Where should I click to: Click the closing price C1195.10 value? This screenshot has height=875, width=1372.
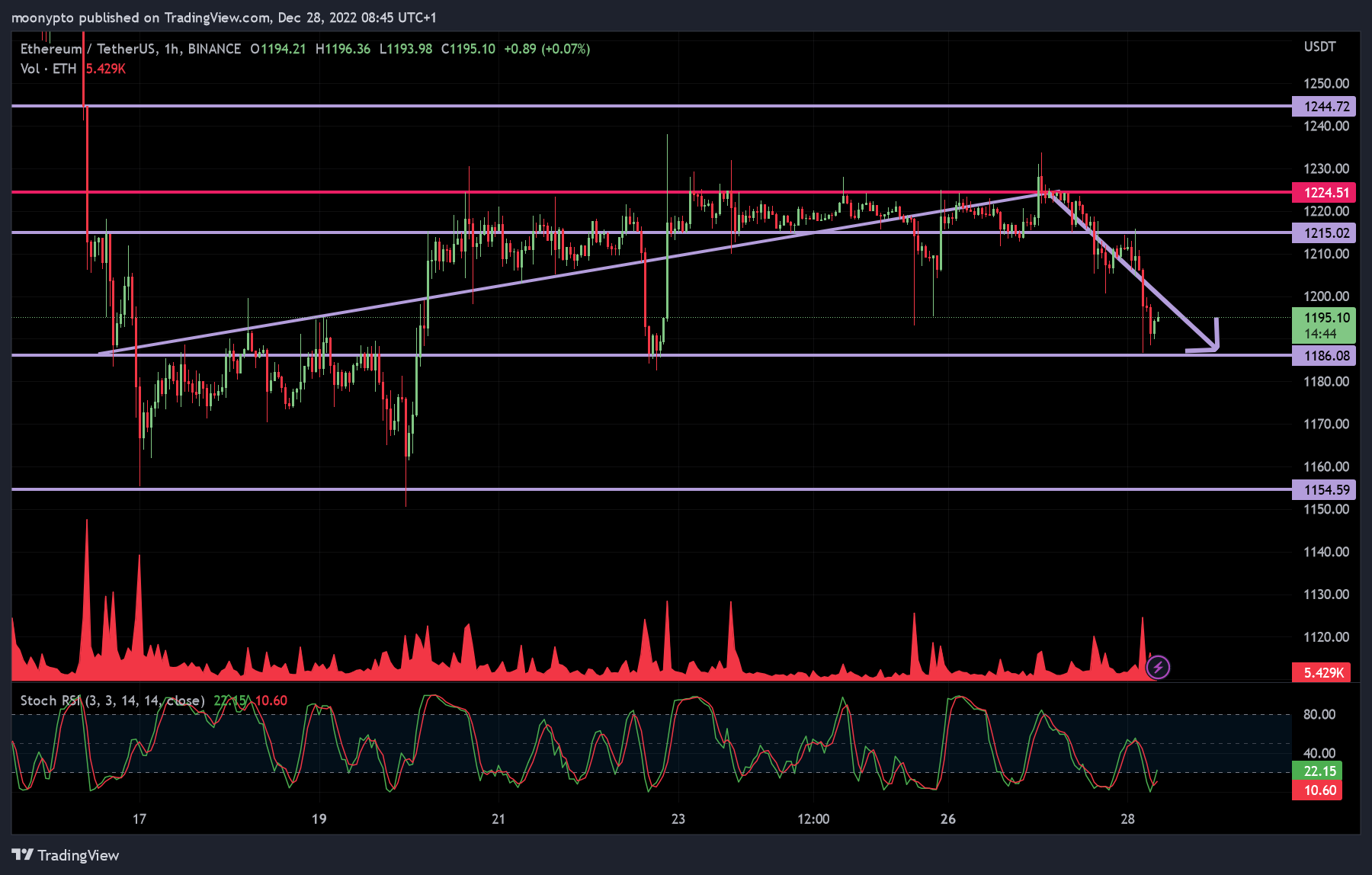point(468,49)
